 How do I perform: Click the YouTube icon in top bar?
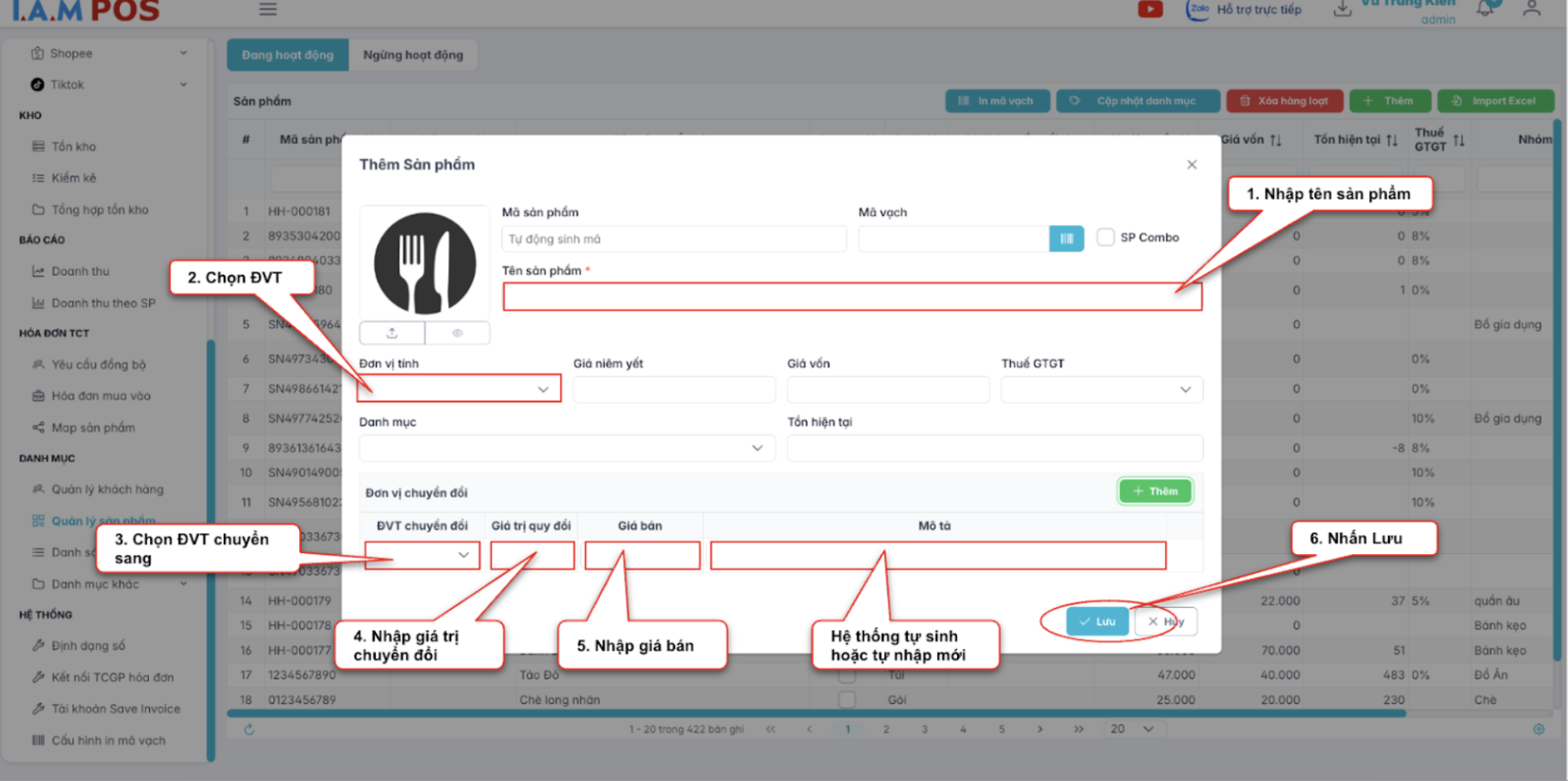[1150, 9]
